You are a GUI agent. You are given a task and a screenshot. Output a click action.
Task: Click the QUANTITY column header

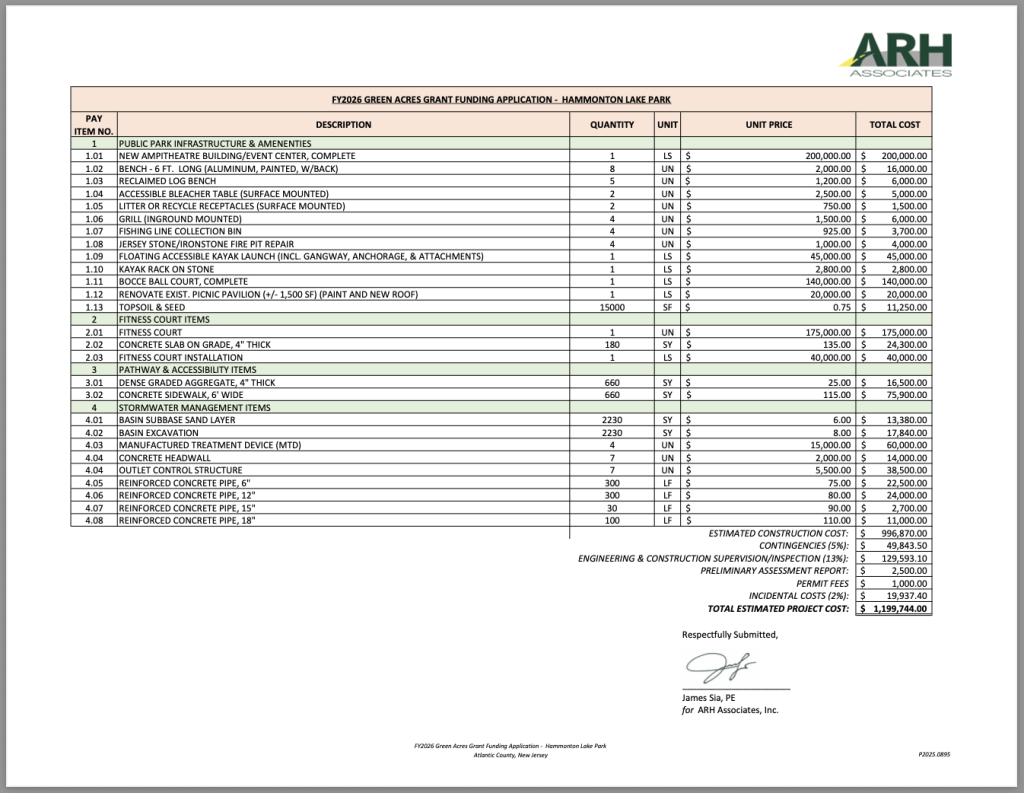click(611, 125)
